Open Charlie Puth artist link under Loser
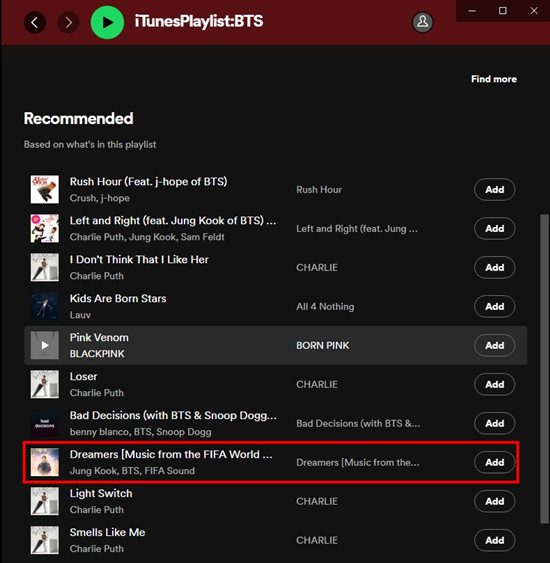The width and height of the screenshot is (550, 563). (97, 393)
